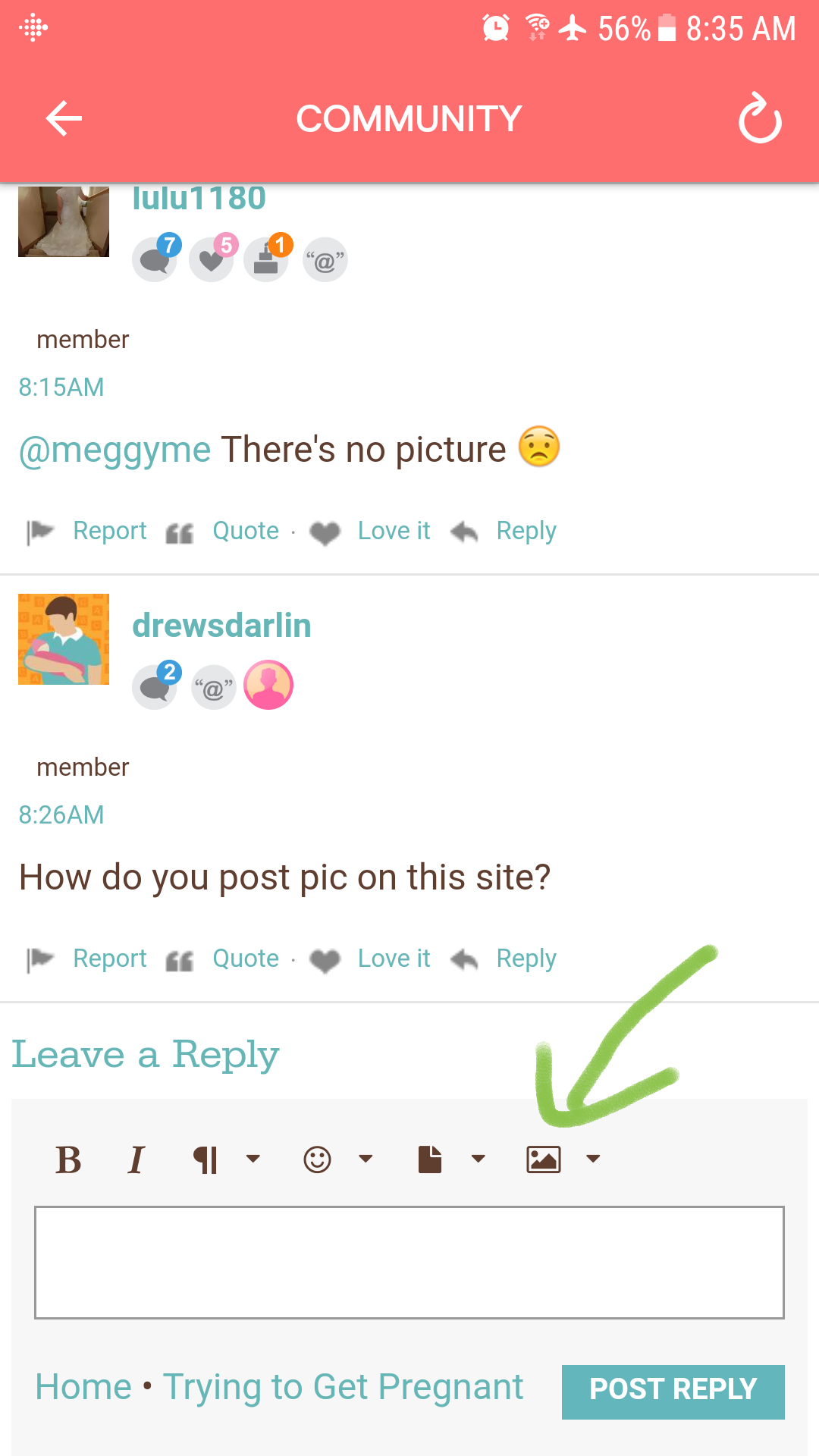Open the emoji smiley picker

click(x=317, y=1159)
